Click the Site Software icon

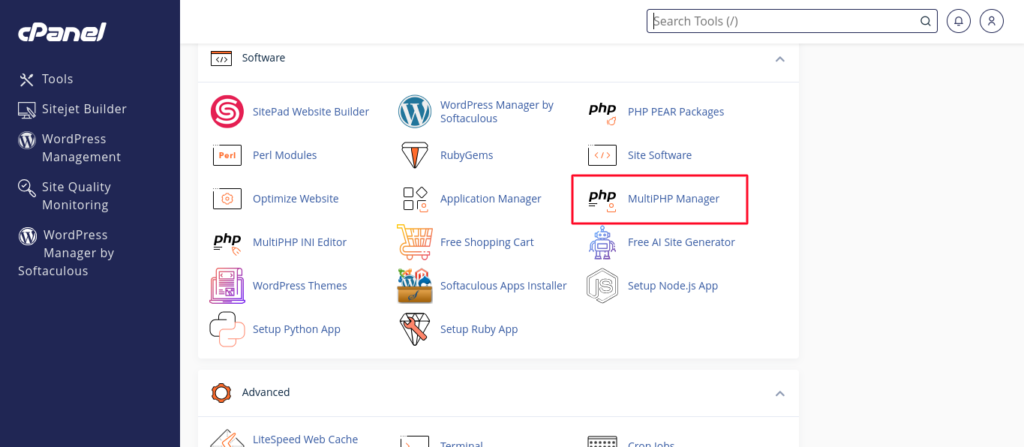(602, 156)
